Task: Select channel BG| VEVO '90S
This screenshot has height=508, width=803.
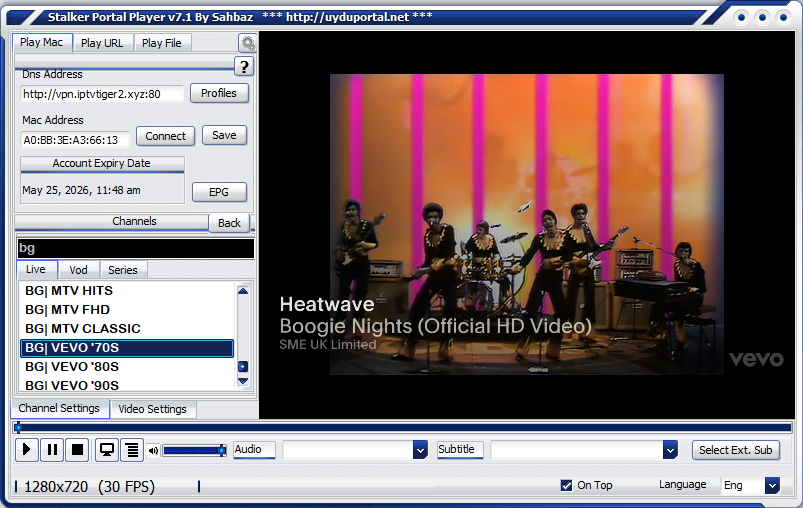Action: 127,385
